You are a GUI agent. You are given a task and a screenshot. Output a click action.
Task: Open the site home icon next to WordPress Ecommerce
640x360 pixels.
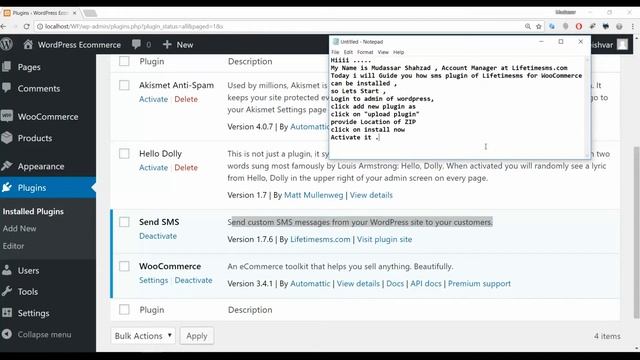pyautogui.click(x=28, y=44)
